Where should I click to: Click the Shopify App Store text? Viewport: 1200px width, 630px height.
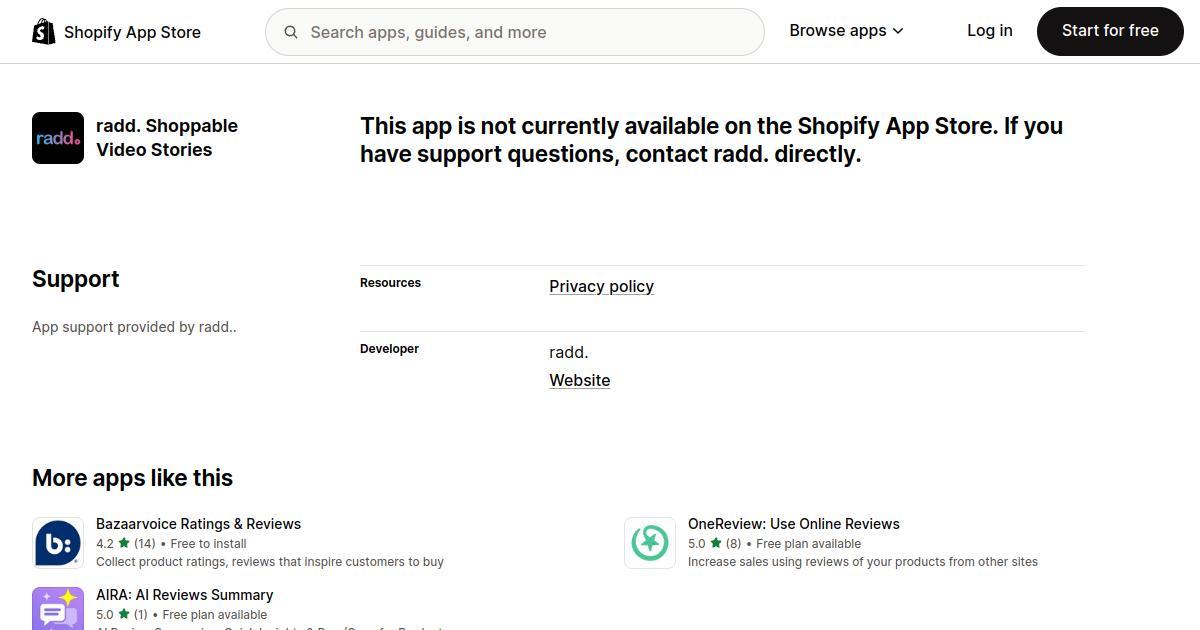[x=132, y=32]
